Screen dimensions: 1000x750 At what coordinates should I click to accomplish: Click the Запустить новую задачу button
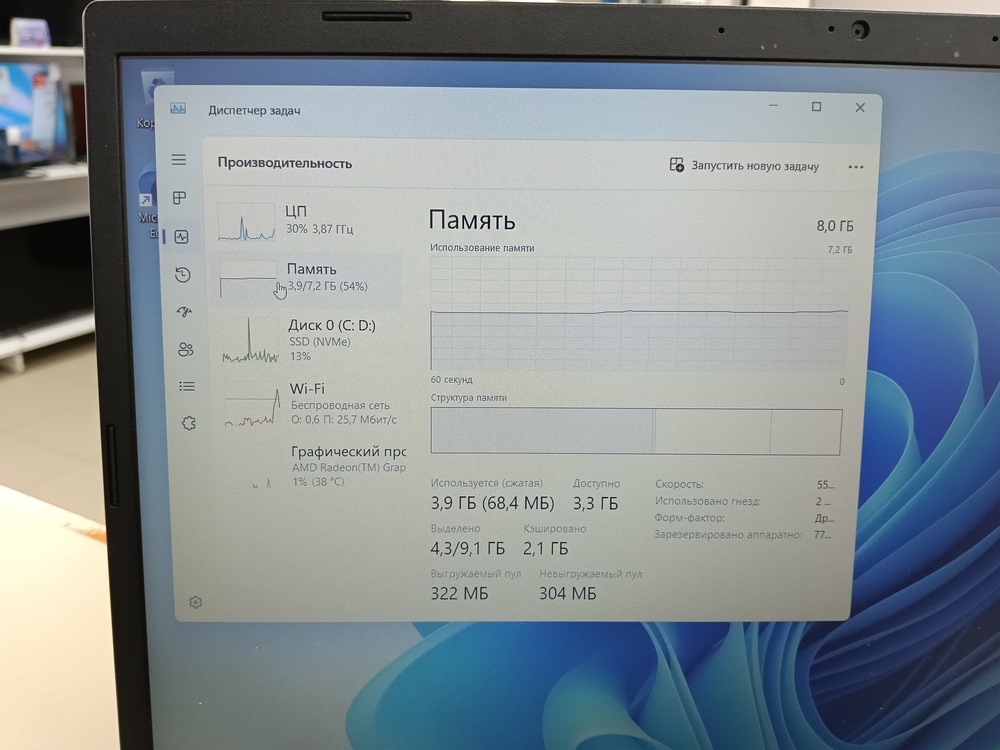point(744,165)
